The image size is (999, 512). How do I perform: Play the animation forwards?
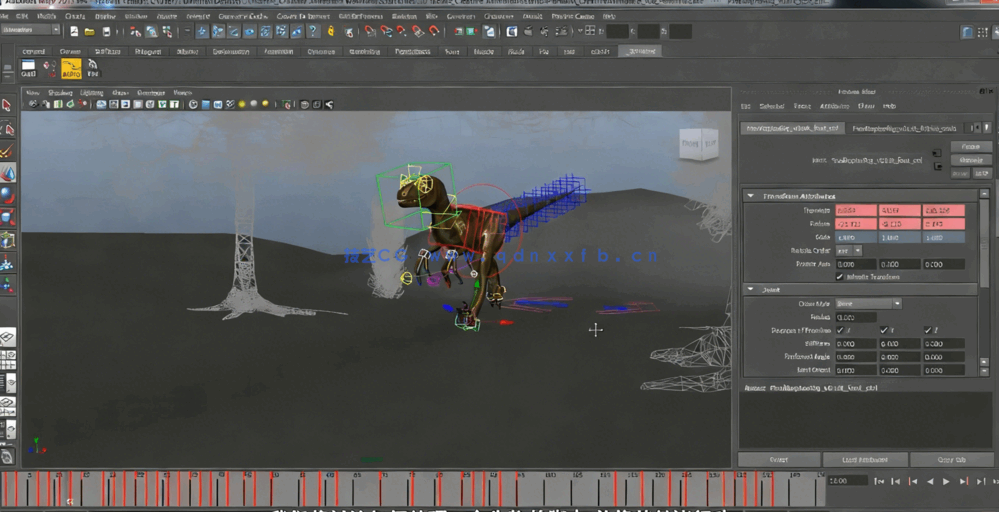pyautogui.click(x=946, y=481)
